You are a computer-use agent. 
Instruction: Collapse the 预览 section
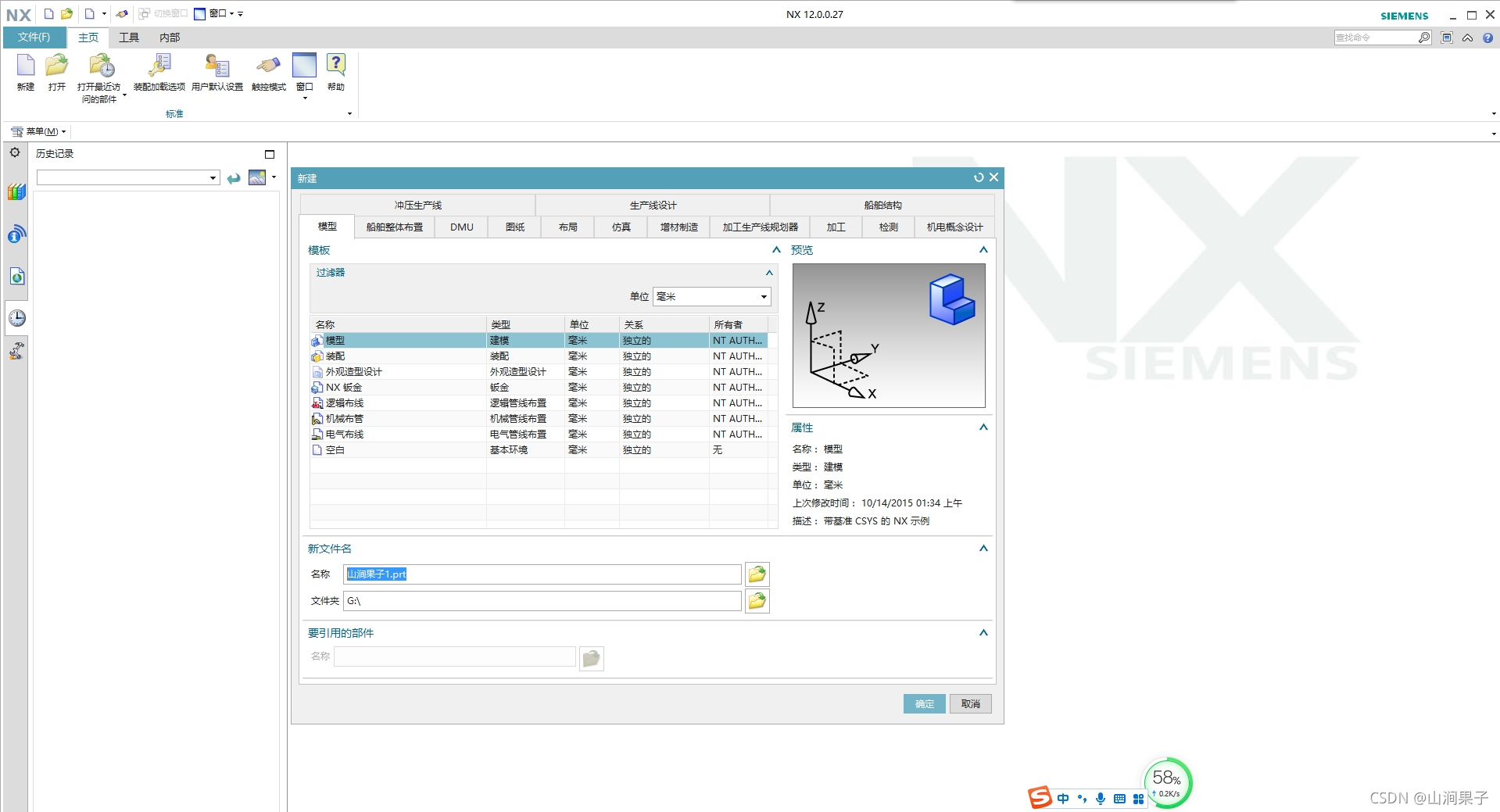pos(983,250)
